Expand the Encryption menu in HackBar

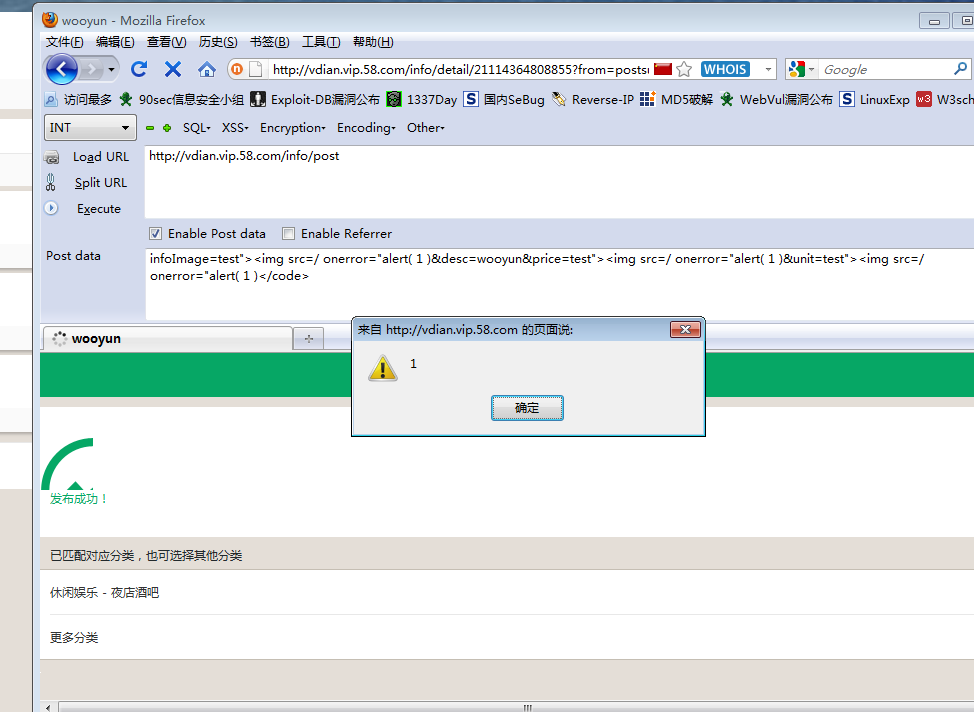293,128
